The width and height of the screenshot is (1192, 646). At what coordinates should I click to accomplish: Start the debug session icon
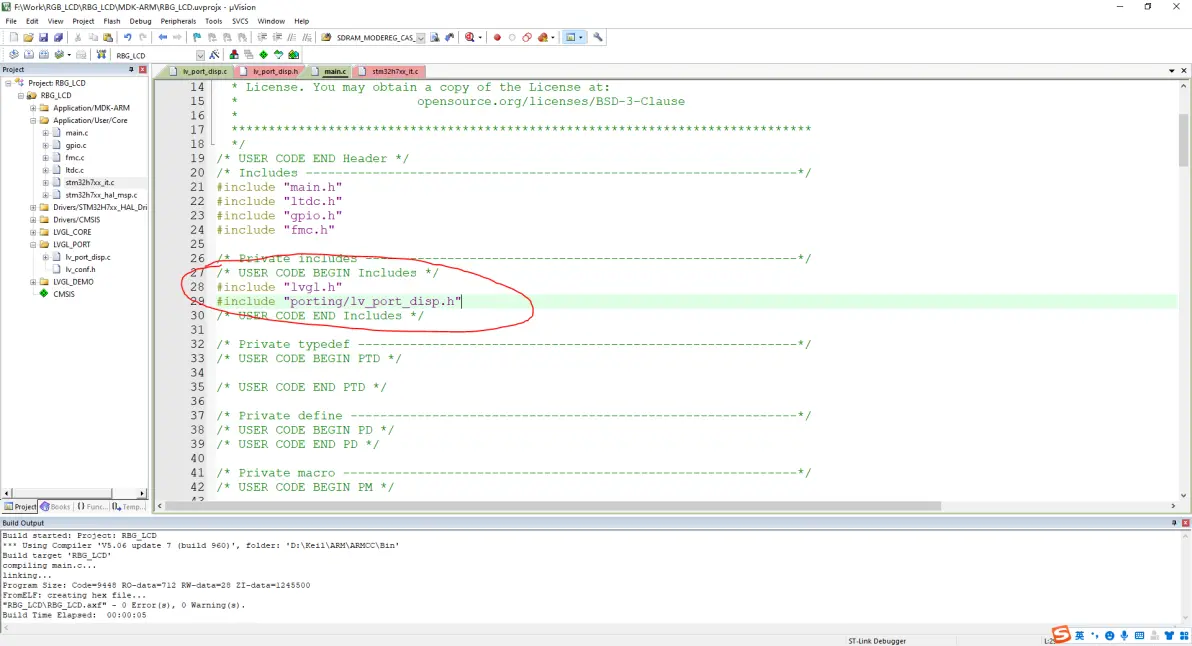pos(468,38)
